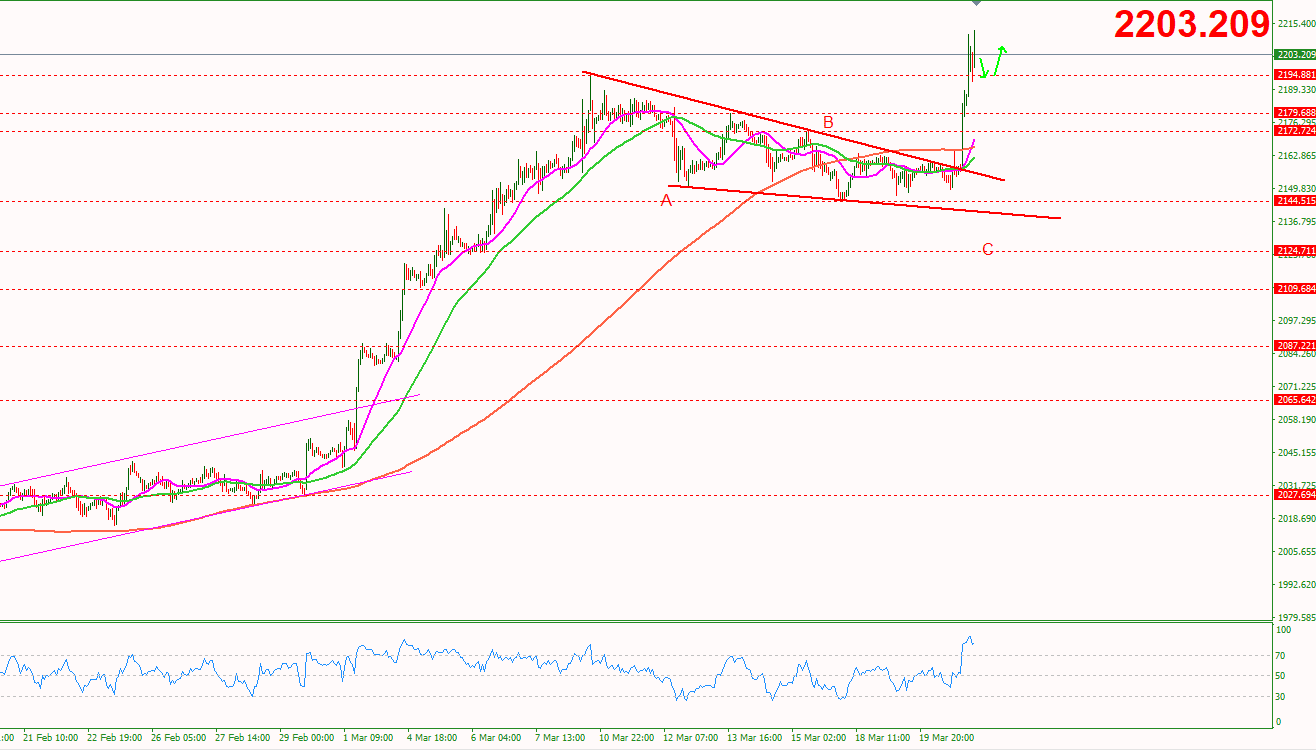1316x750 pixels.
Task: Click the 2097.295 price scale value
Action: (1296, 321)
